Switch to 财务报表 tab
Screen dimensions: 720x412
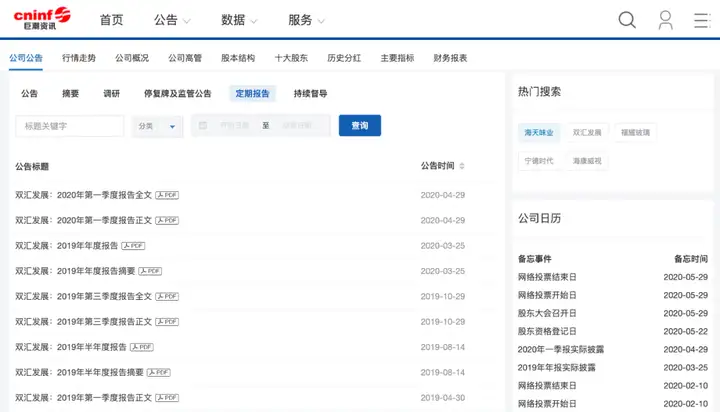[x=450, y=58]
